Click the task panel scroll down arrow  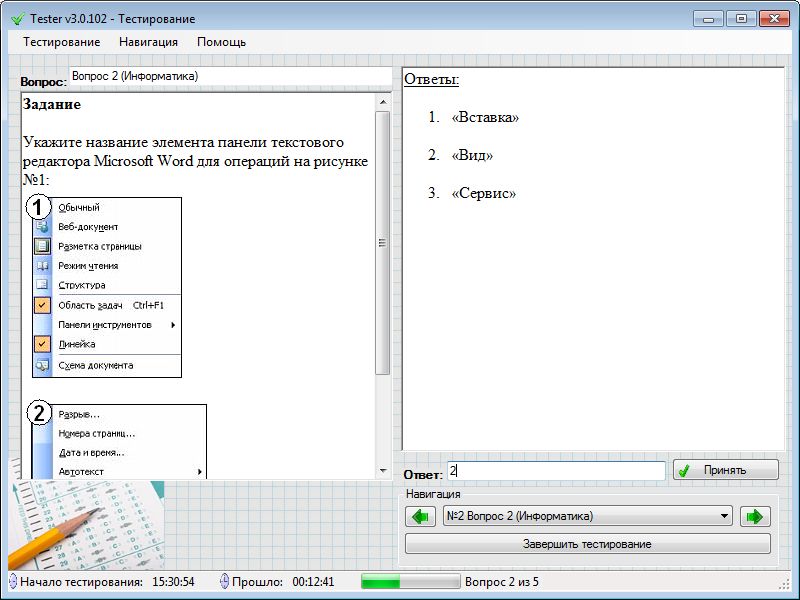(x=383, y=471)
